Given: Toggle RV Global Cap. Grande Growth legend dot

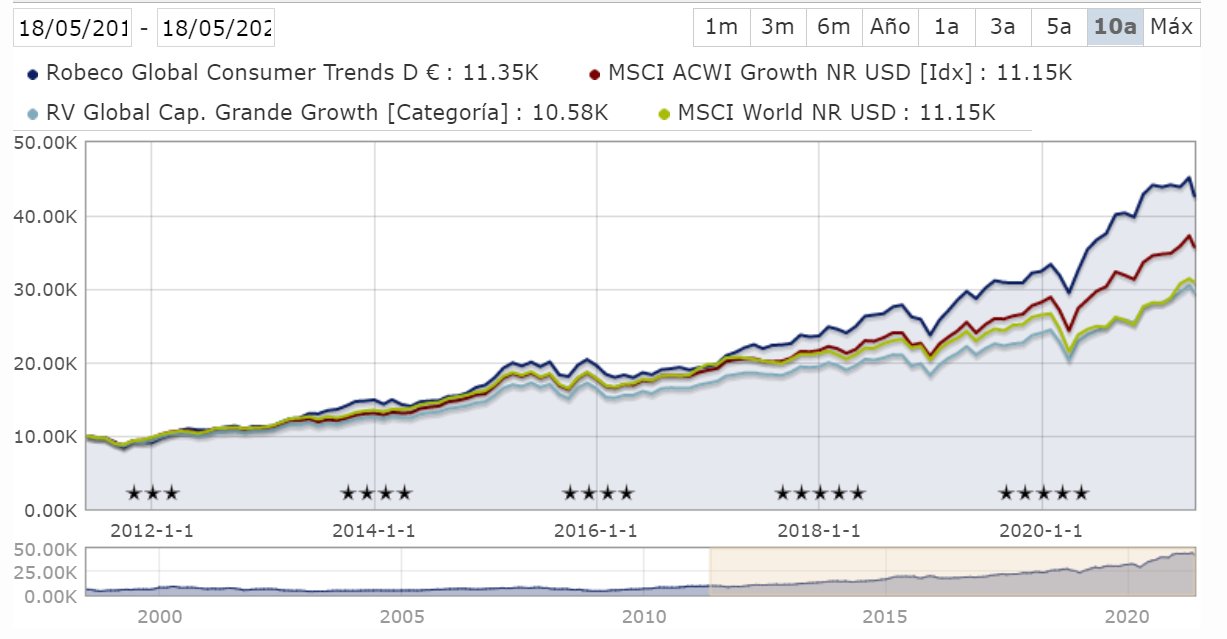Looking at the screenshot, I should coord(33,113).
